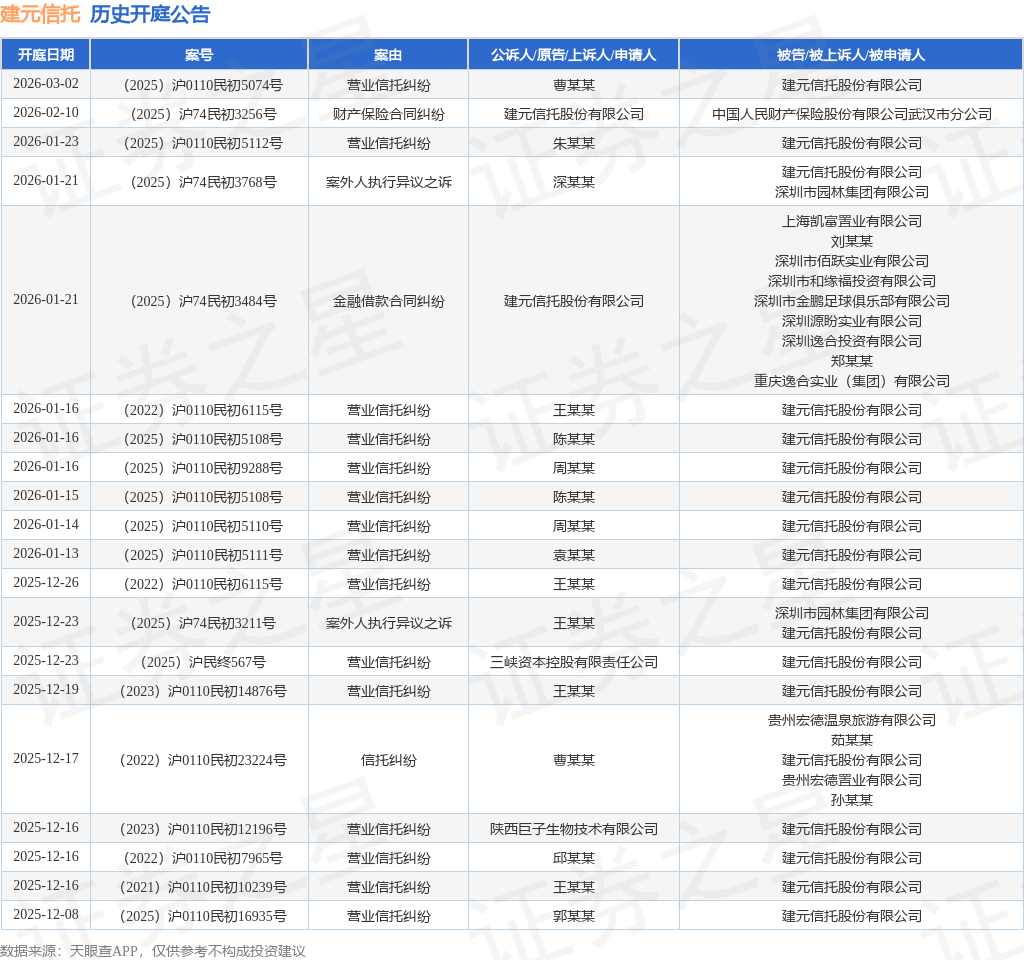Image resolution: width=1024 pixels, height=960 pixels.
Task: Click case number (2025)沪0110民初5111号
Action: pyautogui.click(x=202, y=555)
